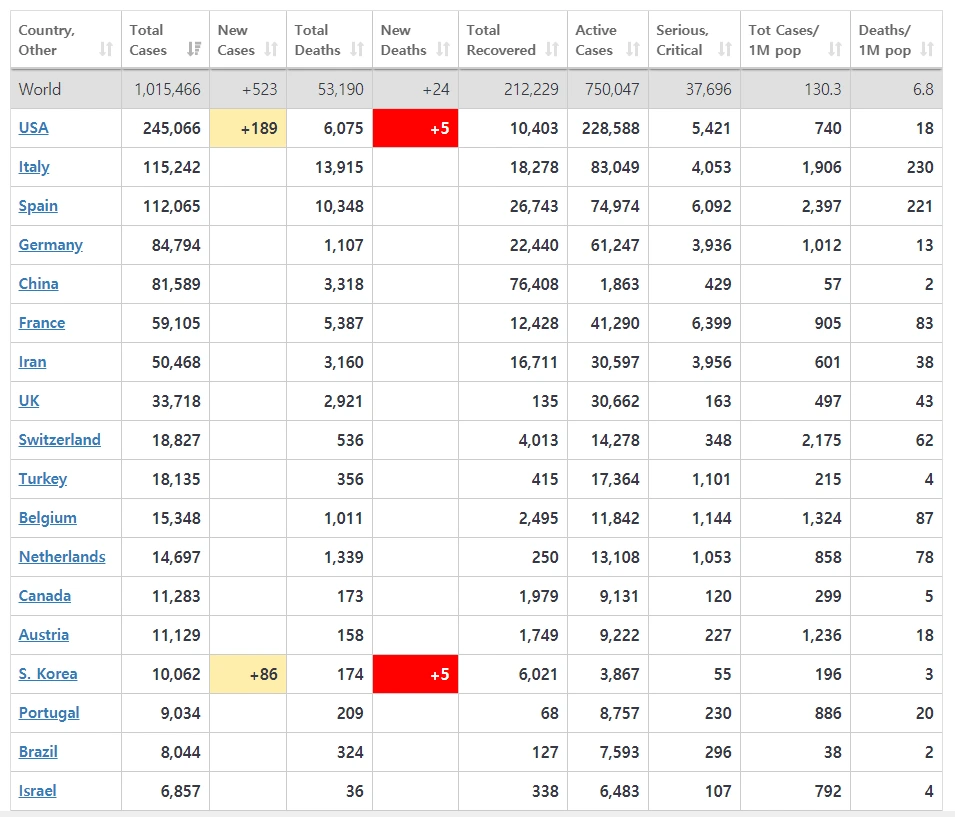Click UK total deaths 2,921
This screenshot has height=817, width=955.
(x=344, y=401)
